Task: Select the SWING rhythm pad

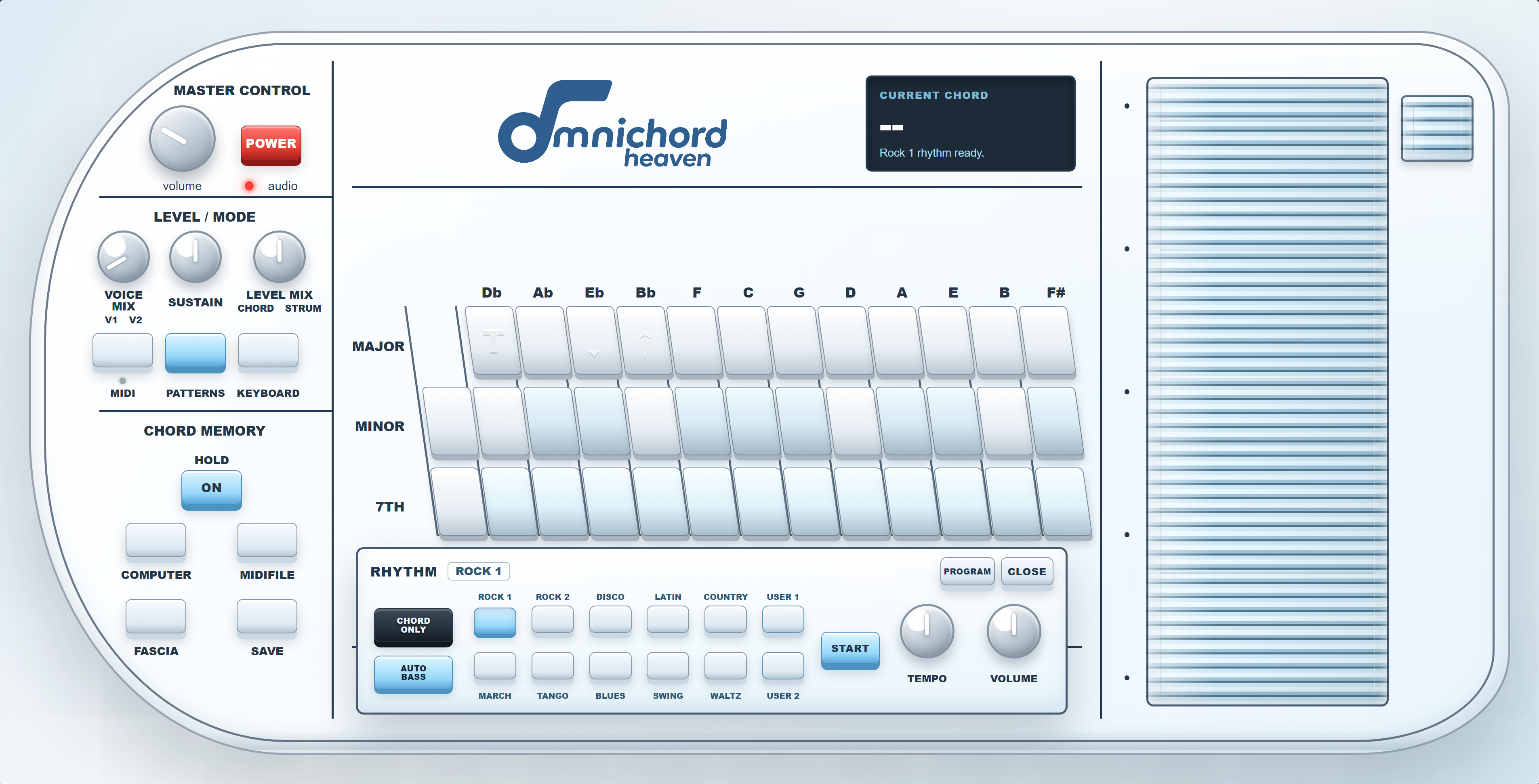Action: [668, 667]
